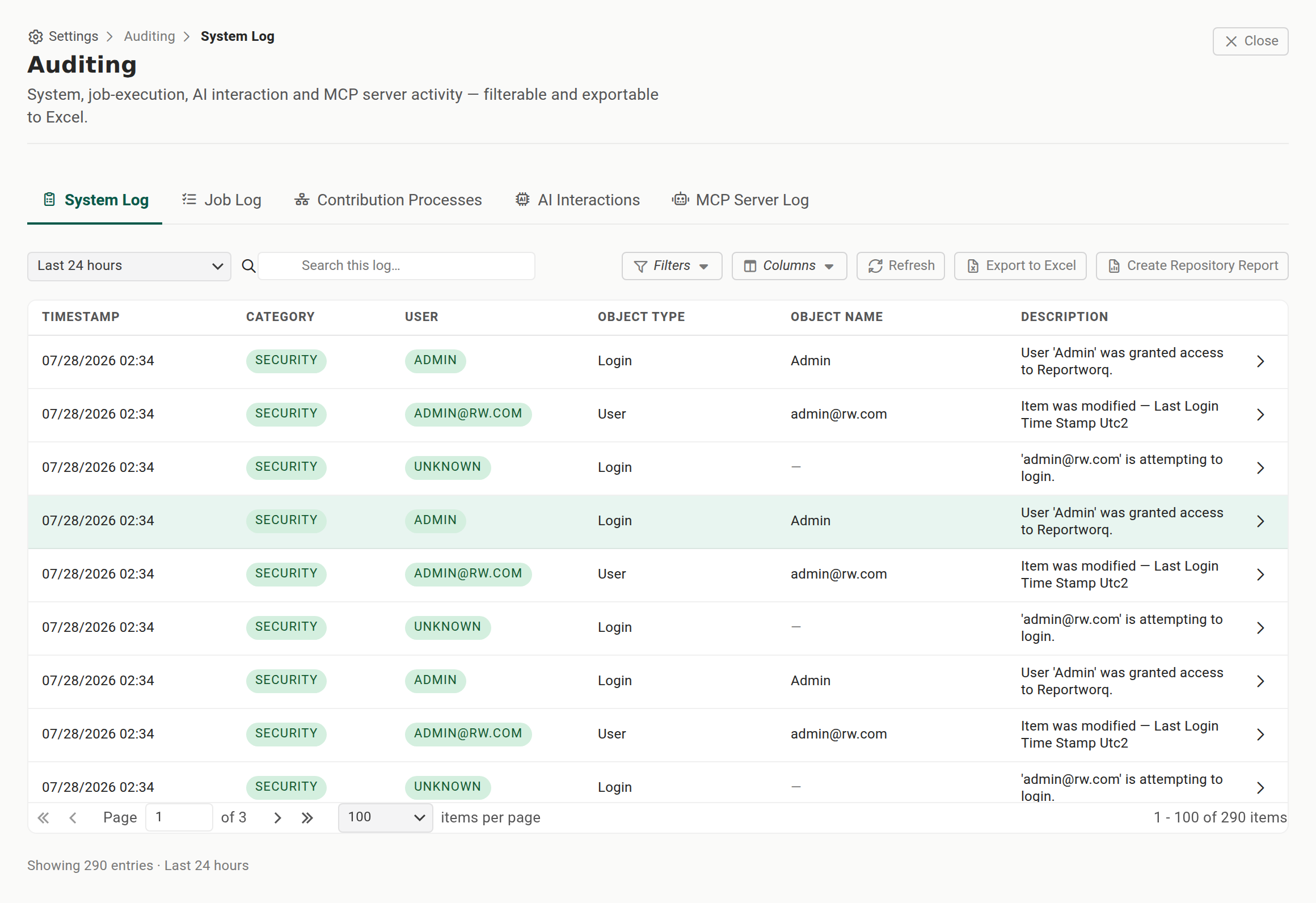Expand first row 'Admin' granted access details
The height and width of the screenshot is (903, 1316).
click(1260, 361)
